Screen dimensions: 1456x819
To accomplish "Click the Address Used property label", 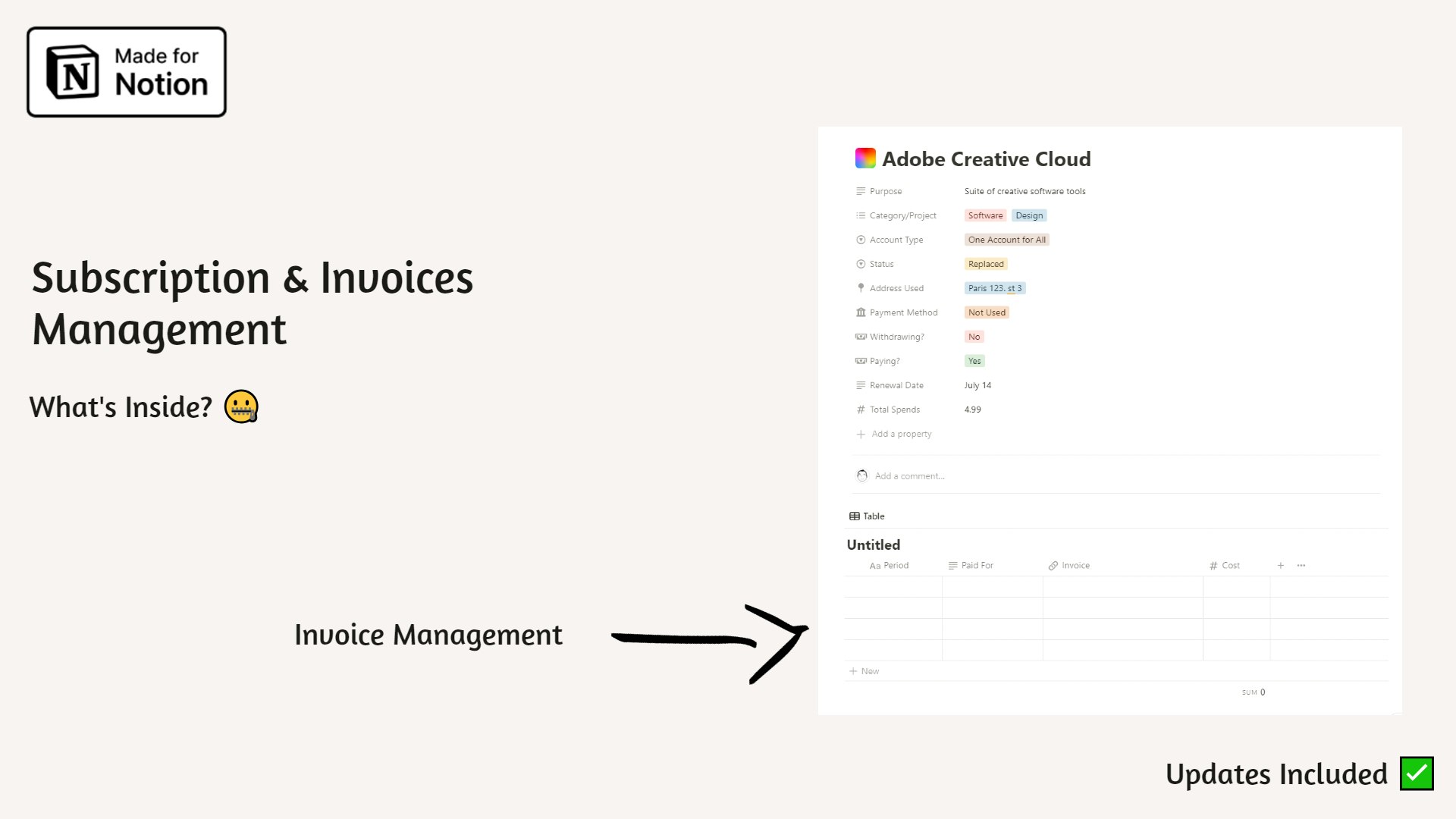I will pyautogui.click(x=896, y=288).
